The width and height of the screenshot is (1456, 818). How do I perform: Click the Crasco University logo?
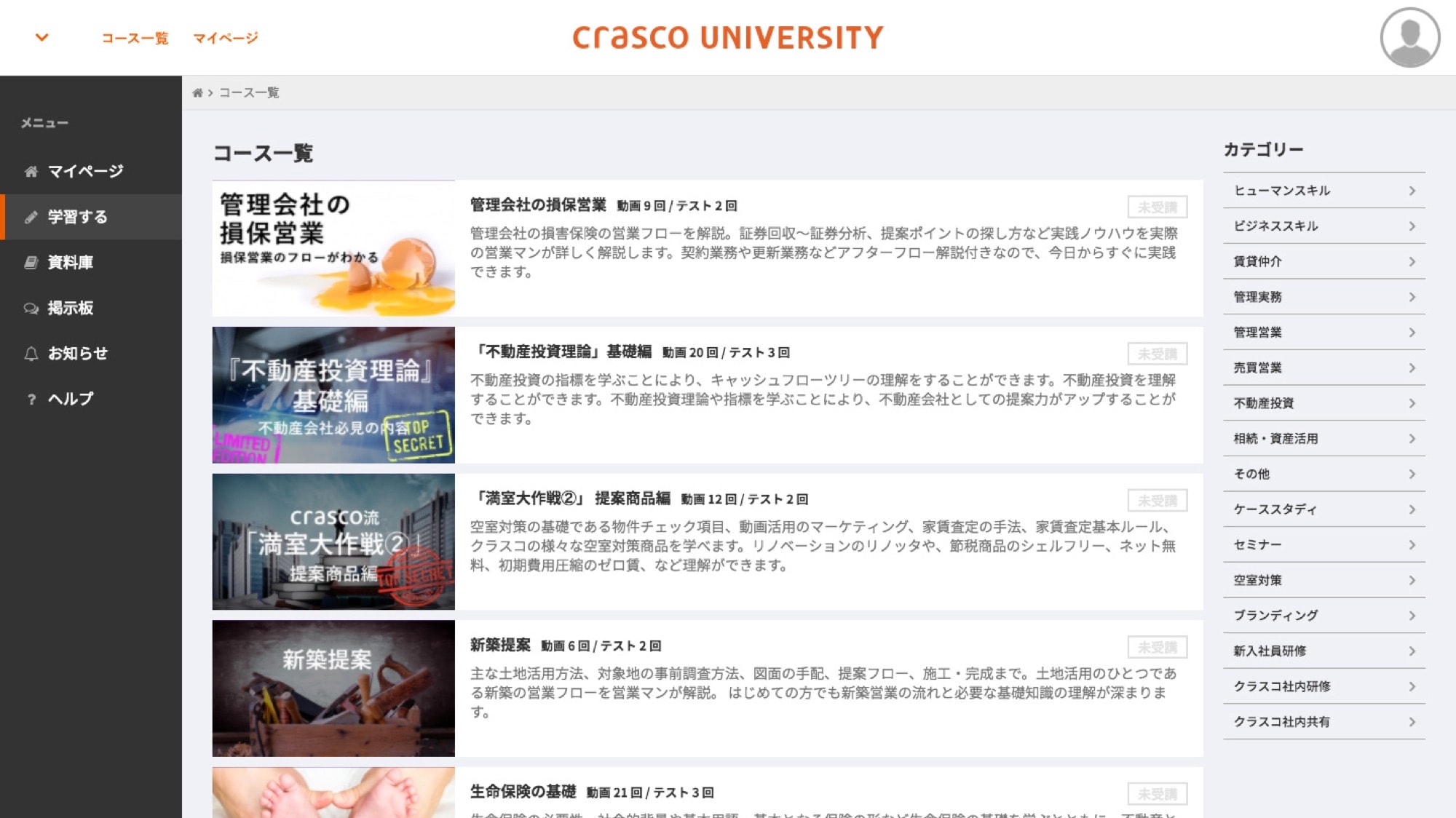click(x=727, y=38)
